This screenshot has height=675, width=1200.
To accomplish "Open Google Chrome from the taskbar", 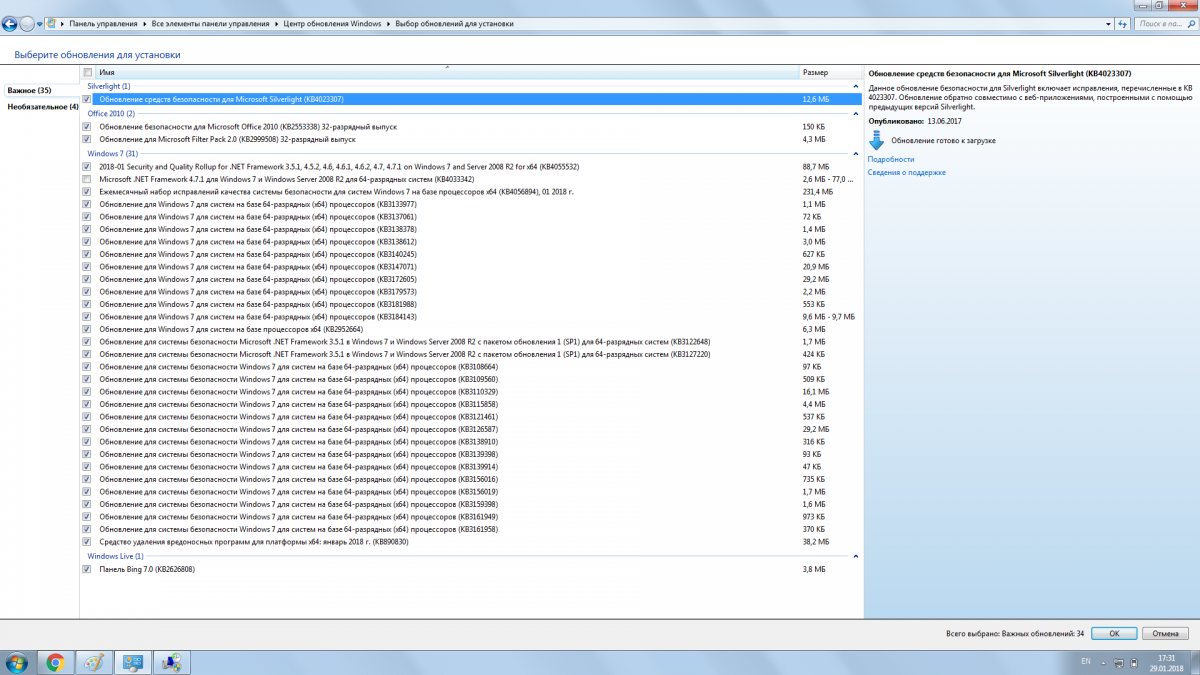I will [x=56, y=662].
